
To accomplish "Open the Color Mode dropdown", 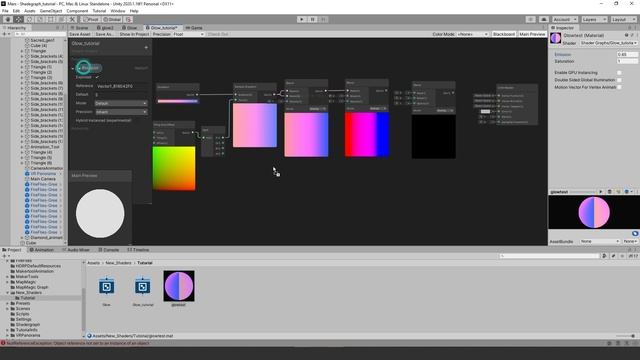I will coord(472,34).
